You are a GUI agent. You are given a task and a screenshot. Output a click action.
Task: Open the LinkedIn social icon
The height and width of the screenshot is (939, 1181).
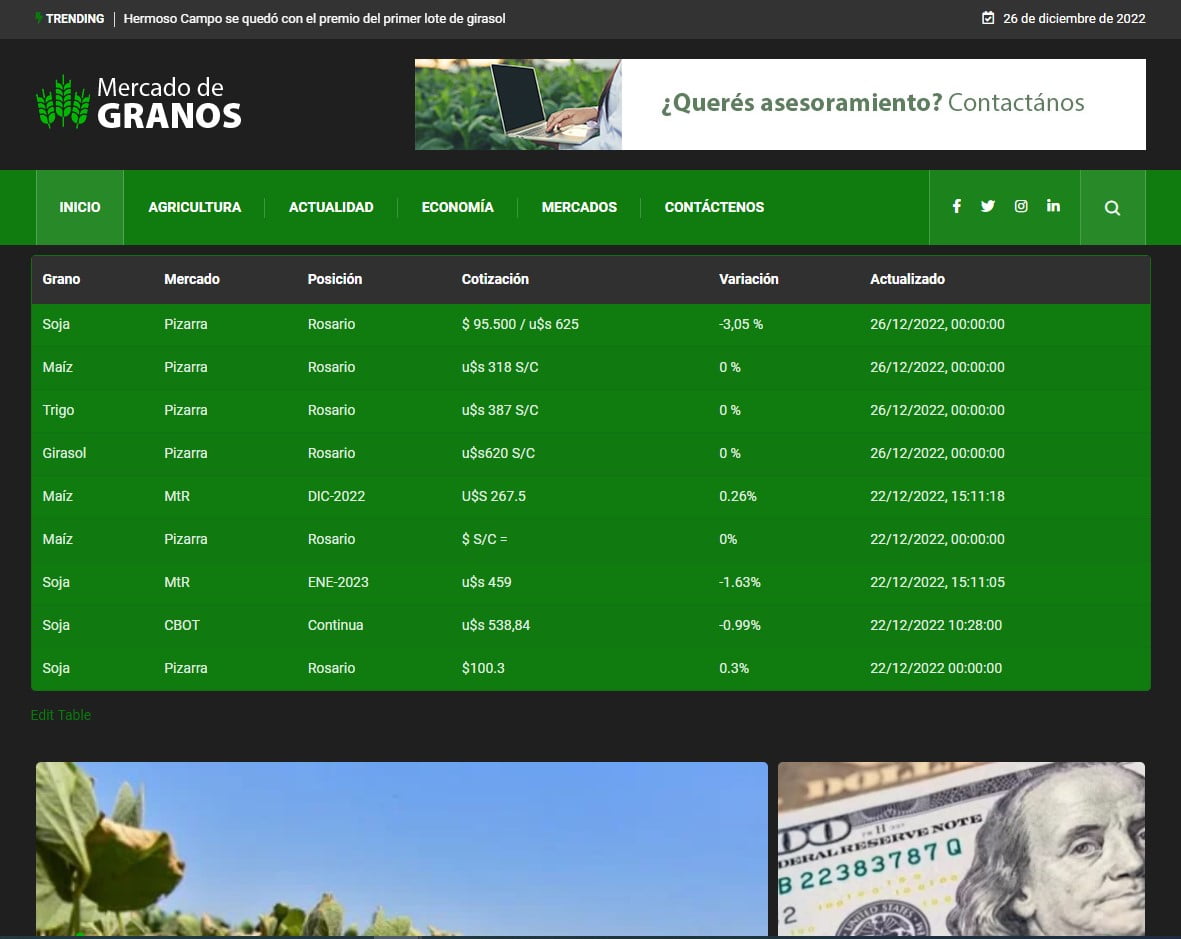(x=1053, y=206)
